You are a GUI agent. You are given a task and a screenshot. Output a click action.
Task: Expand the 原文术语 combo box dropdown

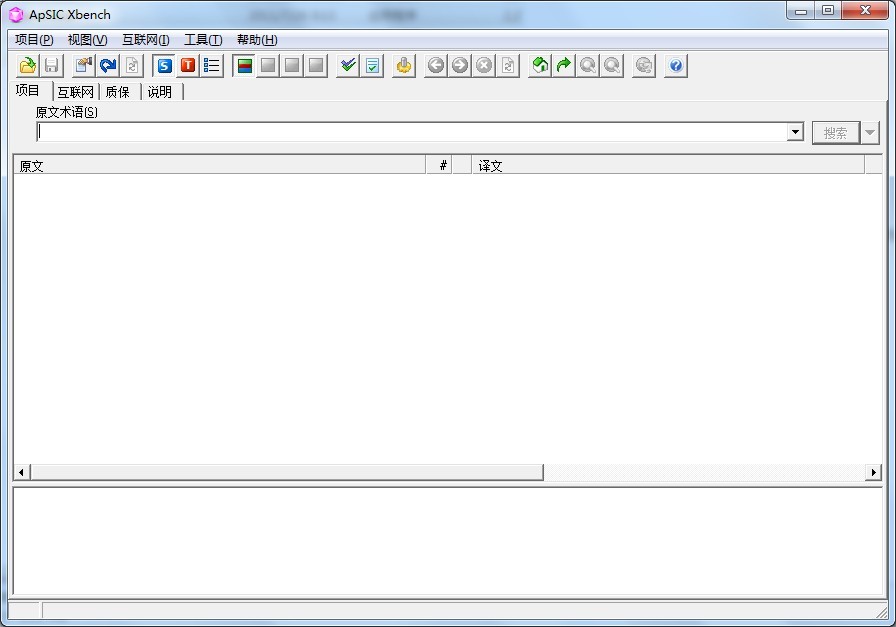pos(795,132)
